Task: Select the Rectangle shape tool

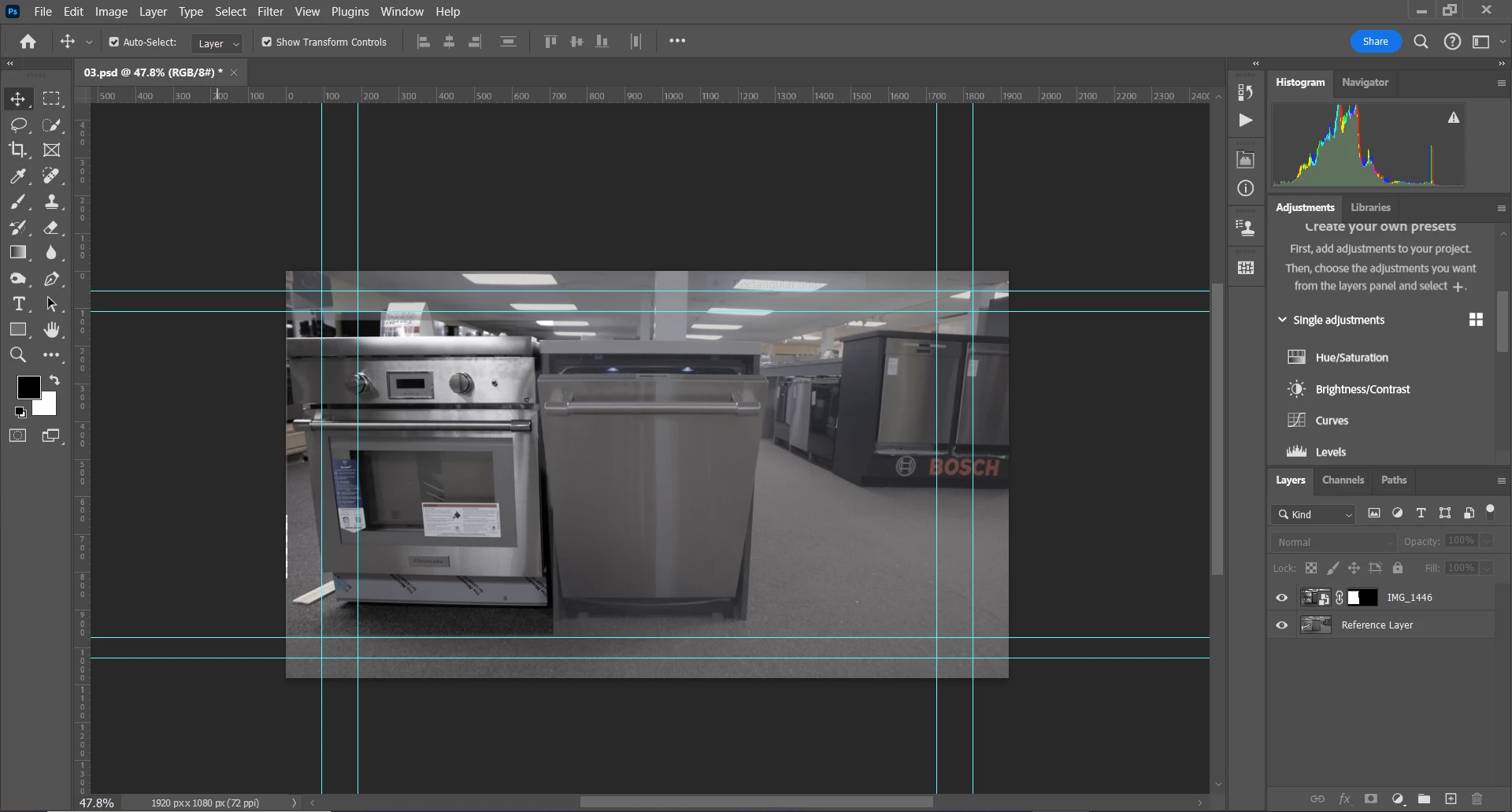Action: [17, 329]
